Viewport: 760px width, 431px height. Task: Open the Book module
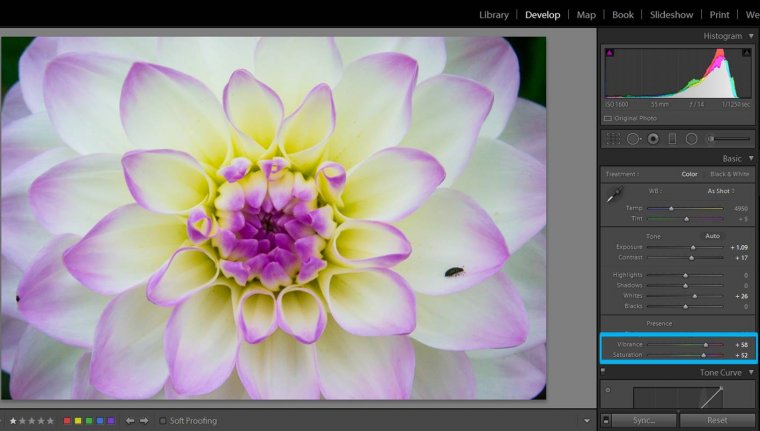click(623, 15)
